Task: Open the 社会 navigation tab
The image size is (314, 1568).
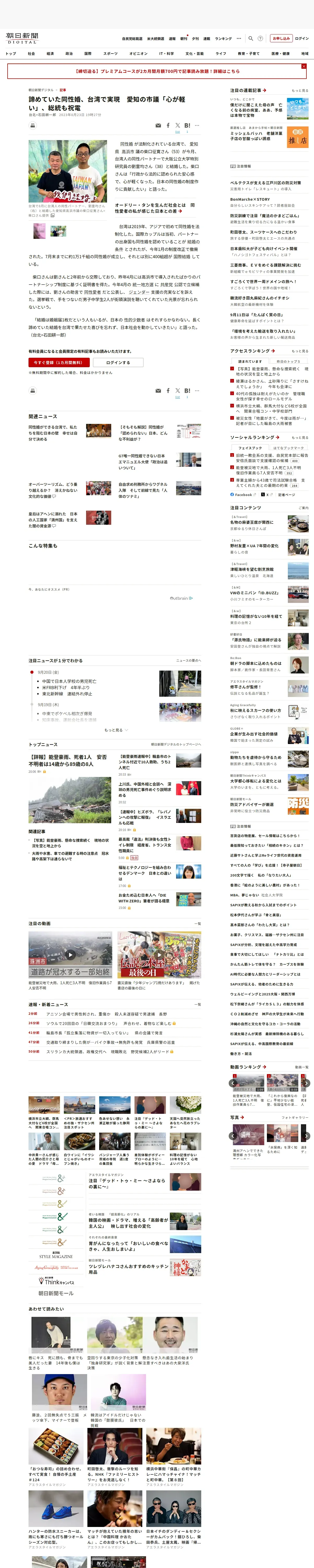Action: click(31, 54)
